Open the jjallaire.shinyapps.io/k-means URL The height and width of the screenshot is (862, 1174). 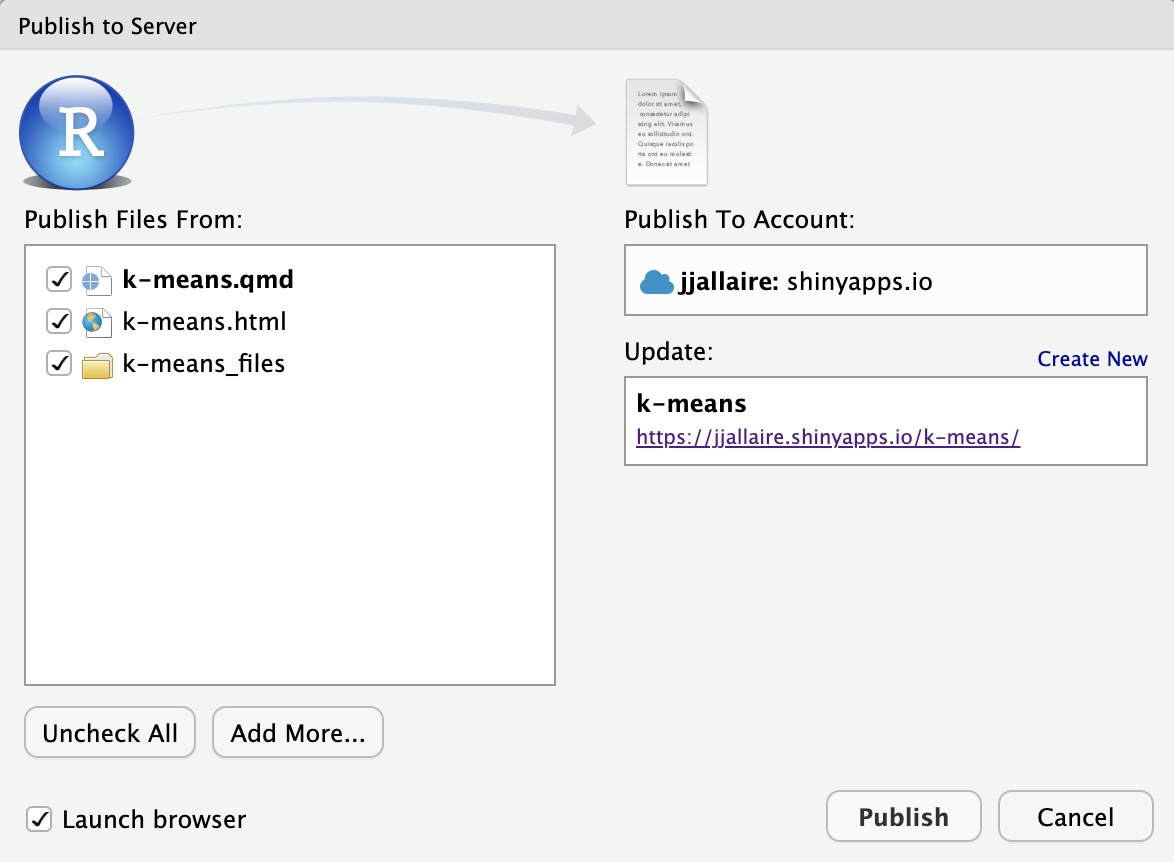coord(827,437)
